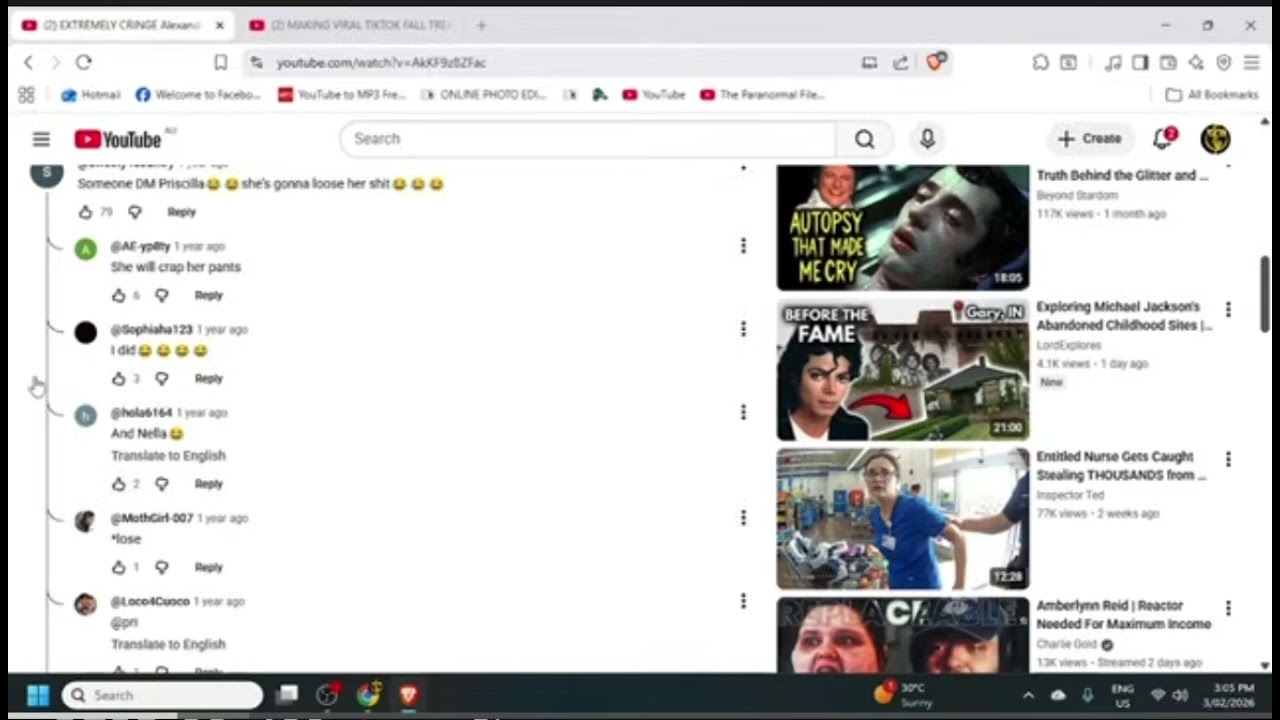Reply to @Sophiaha123's comment
This screenshot has height=720, width=1280.
[x=208, y=378]
